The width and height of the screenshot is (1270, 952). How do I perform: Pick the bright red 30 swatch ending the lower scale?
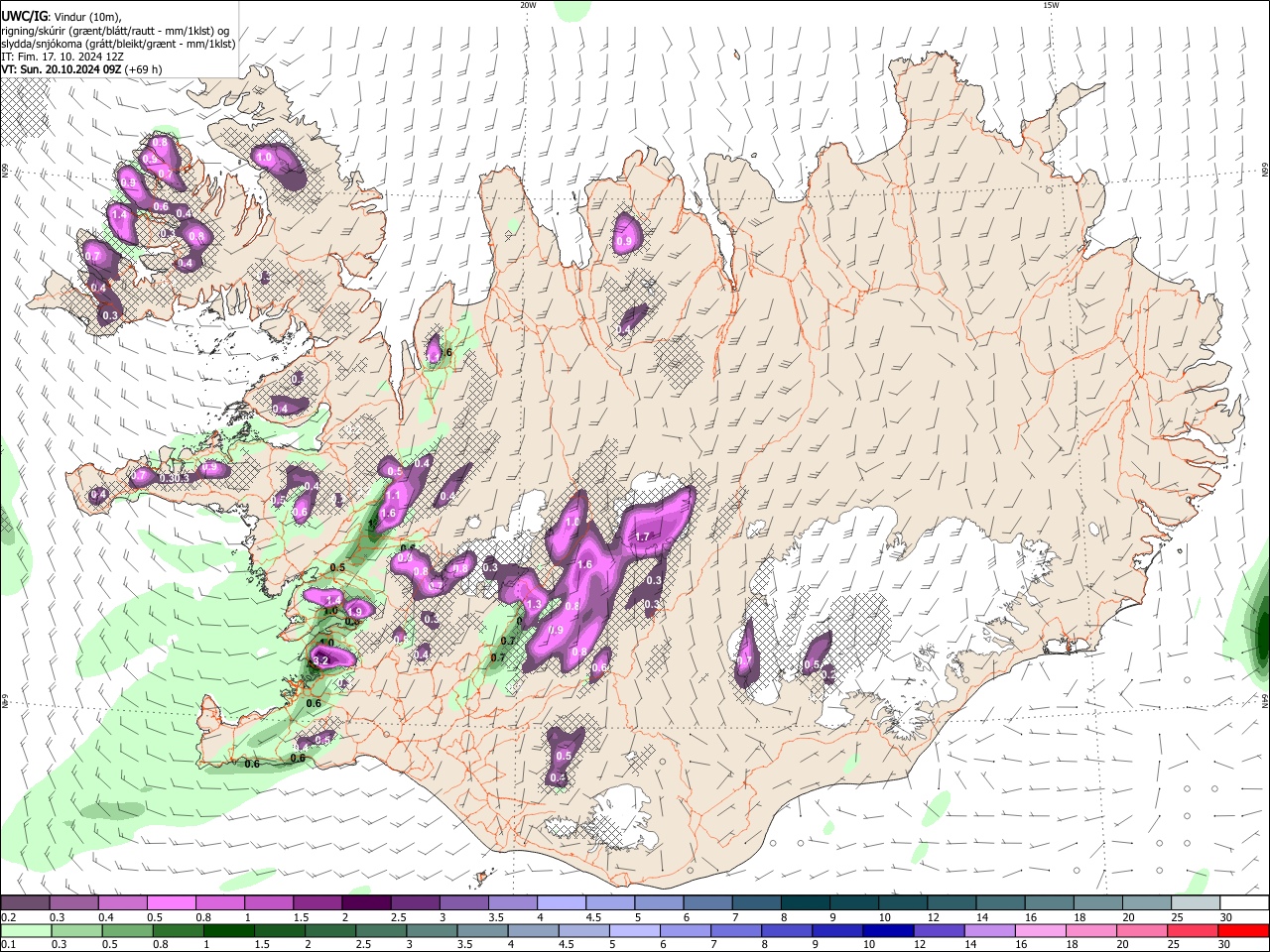click(1244, 930)
